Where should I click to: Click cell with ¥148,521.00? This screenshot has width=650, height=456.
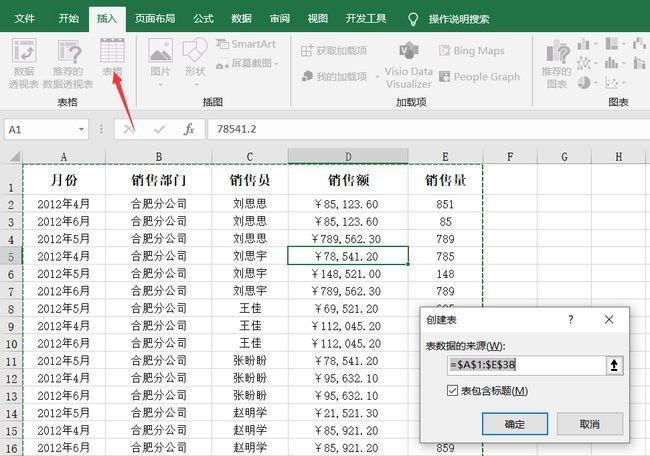point(348,274)
